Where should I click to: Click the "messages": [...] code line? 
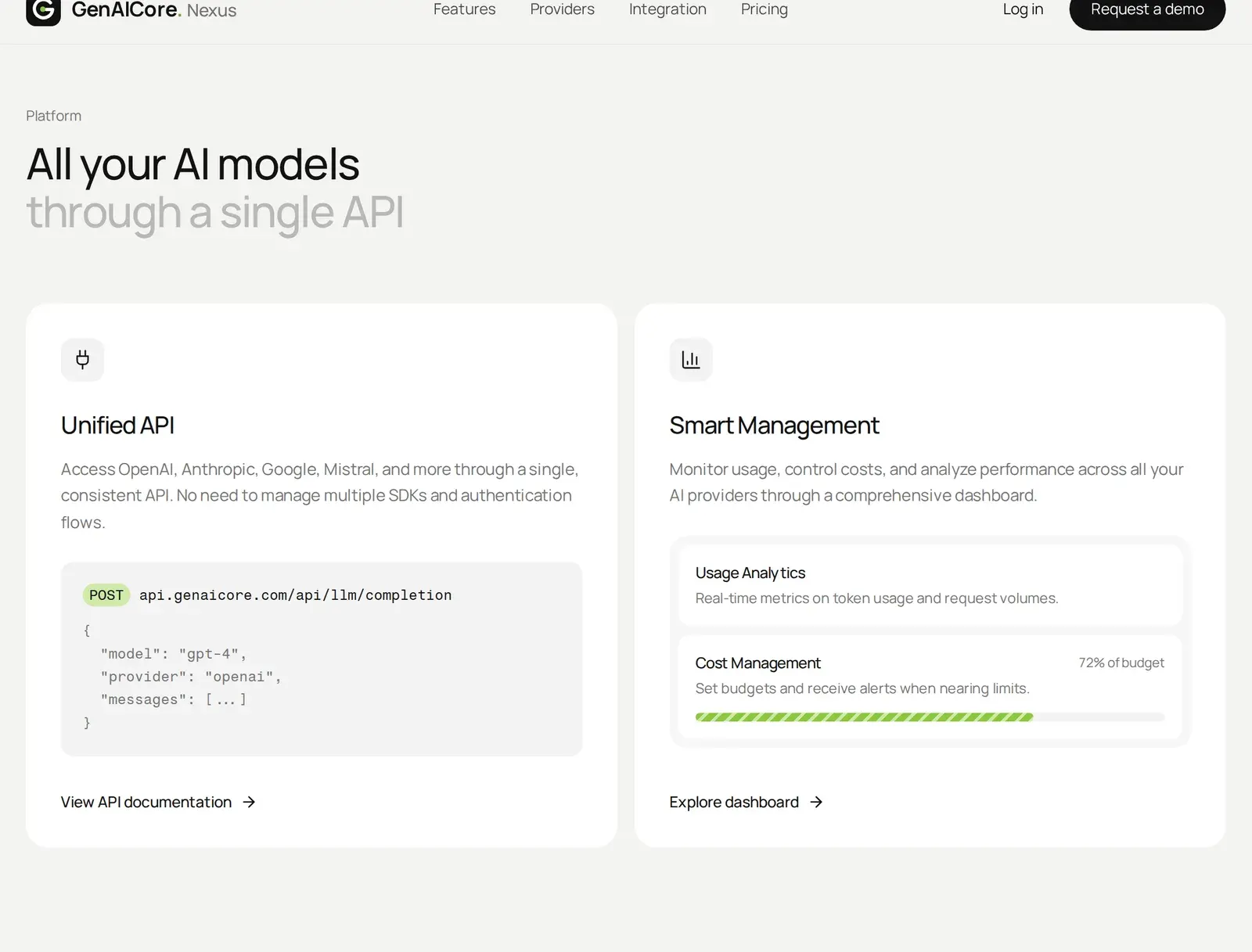174,699
